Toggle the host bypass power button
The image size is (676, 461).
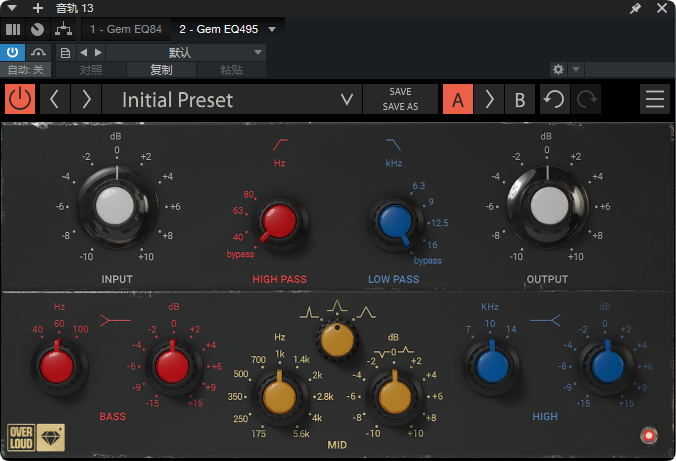(x=13, y=53)
